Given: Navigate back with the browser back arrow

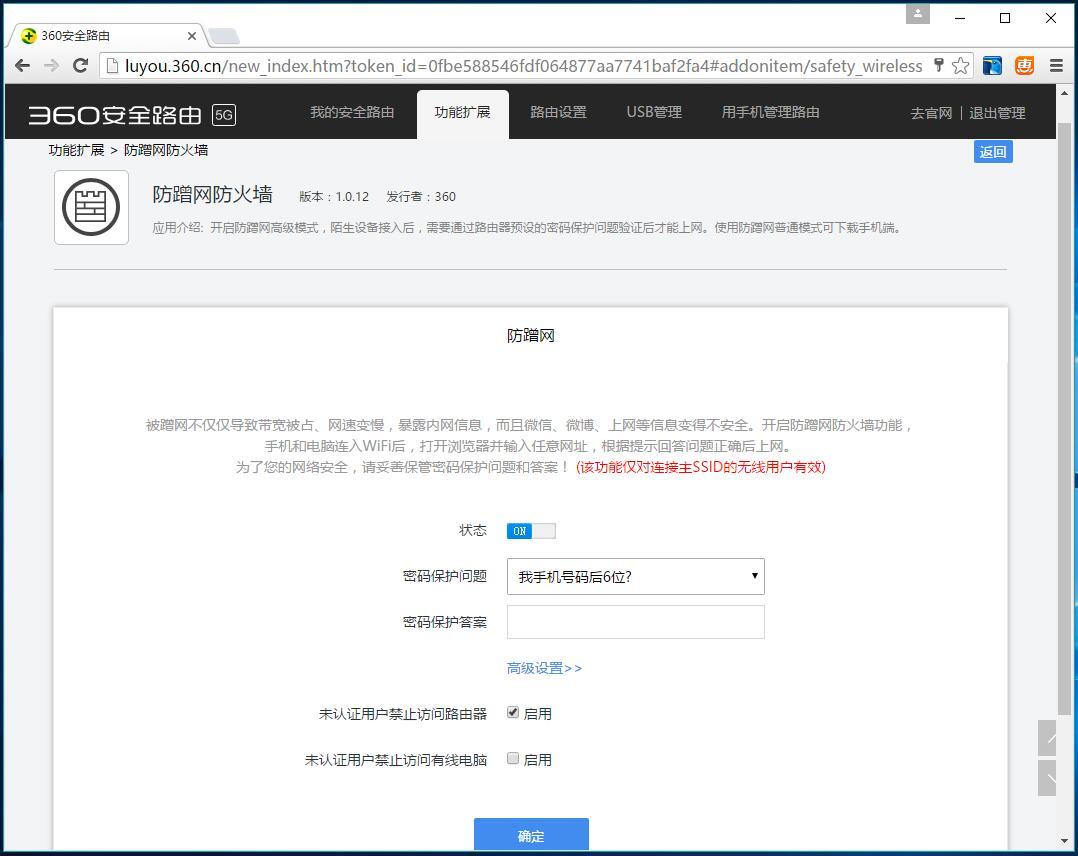Looking at the screenshot, I should [x=22, y=65].
